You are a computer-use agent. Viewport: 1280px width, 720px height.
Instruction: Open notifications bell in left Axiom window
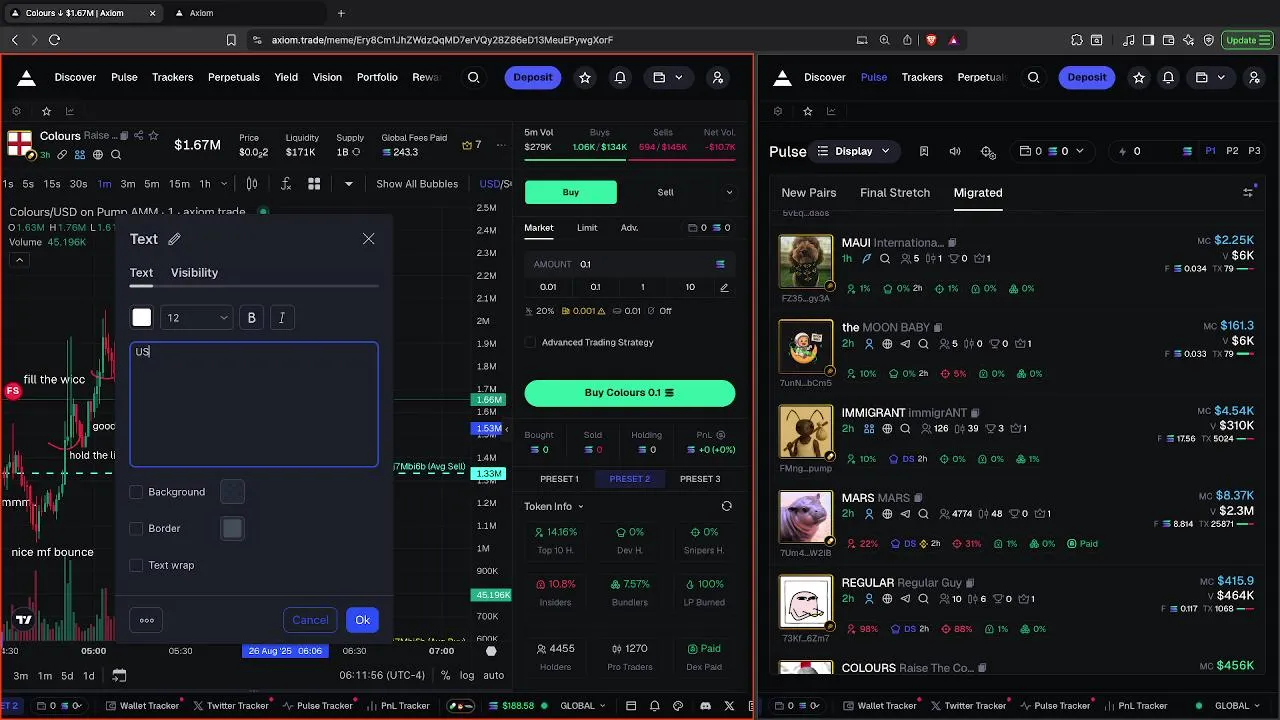point(620,77)
